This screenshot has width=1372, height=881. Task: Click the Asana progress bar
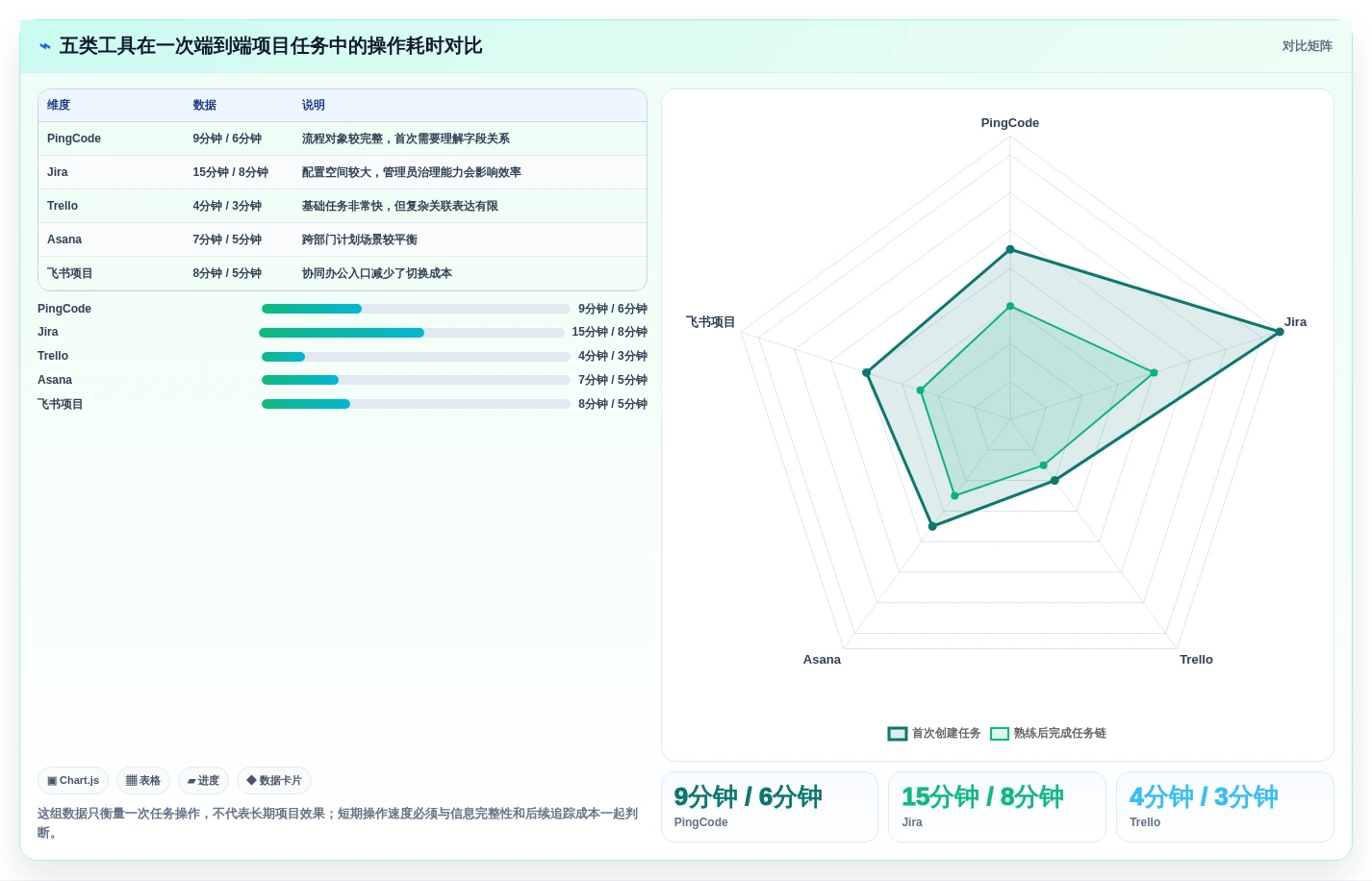click(416, 380)
